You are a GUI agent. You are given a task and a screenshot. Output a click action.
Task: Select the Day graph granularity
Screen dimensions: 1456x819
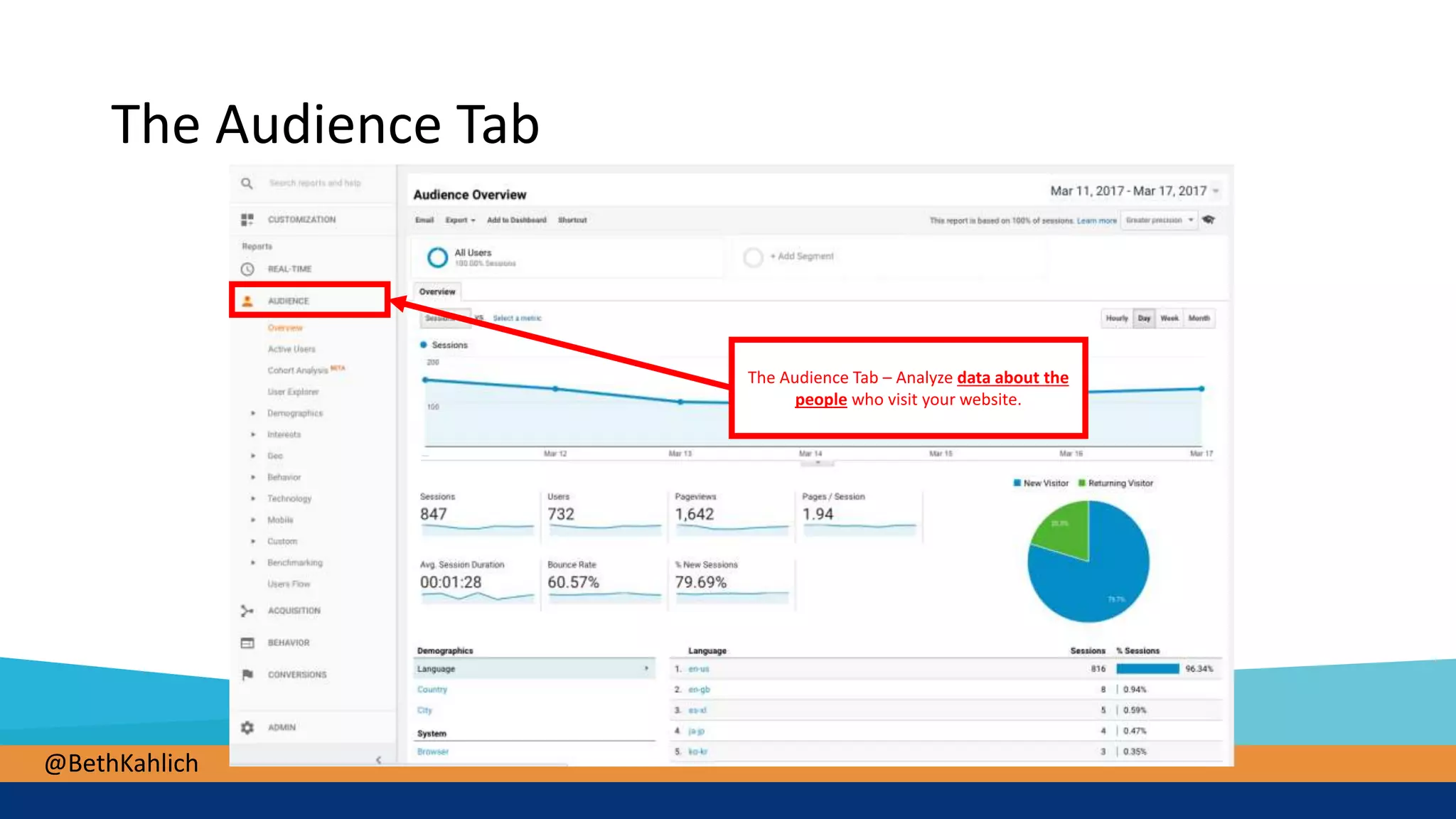tap(1144, 318)
